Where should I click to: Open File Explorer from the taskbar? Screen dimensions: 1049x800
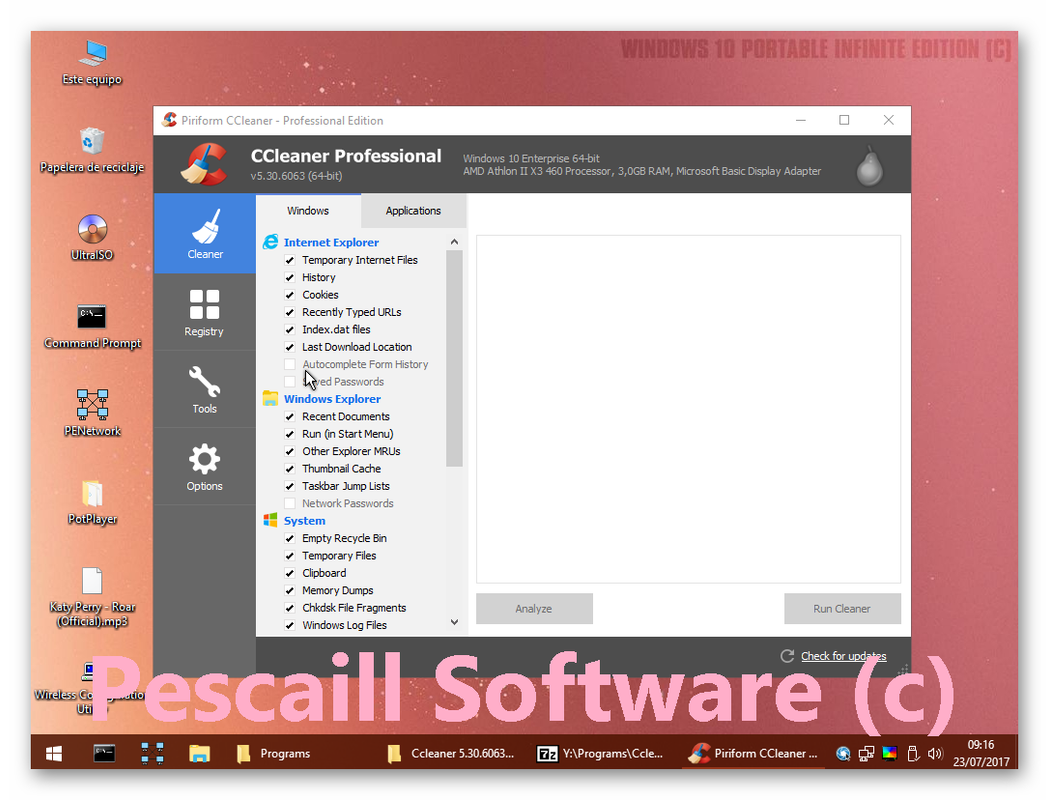199,754
